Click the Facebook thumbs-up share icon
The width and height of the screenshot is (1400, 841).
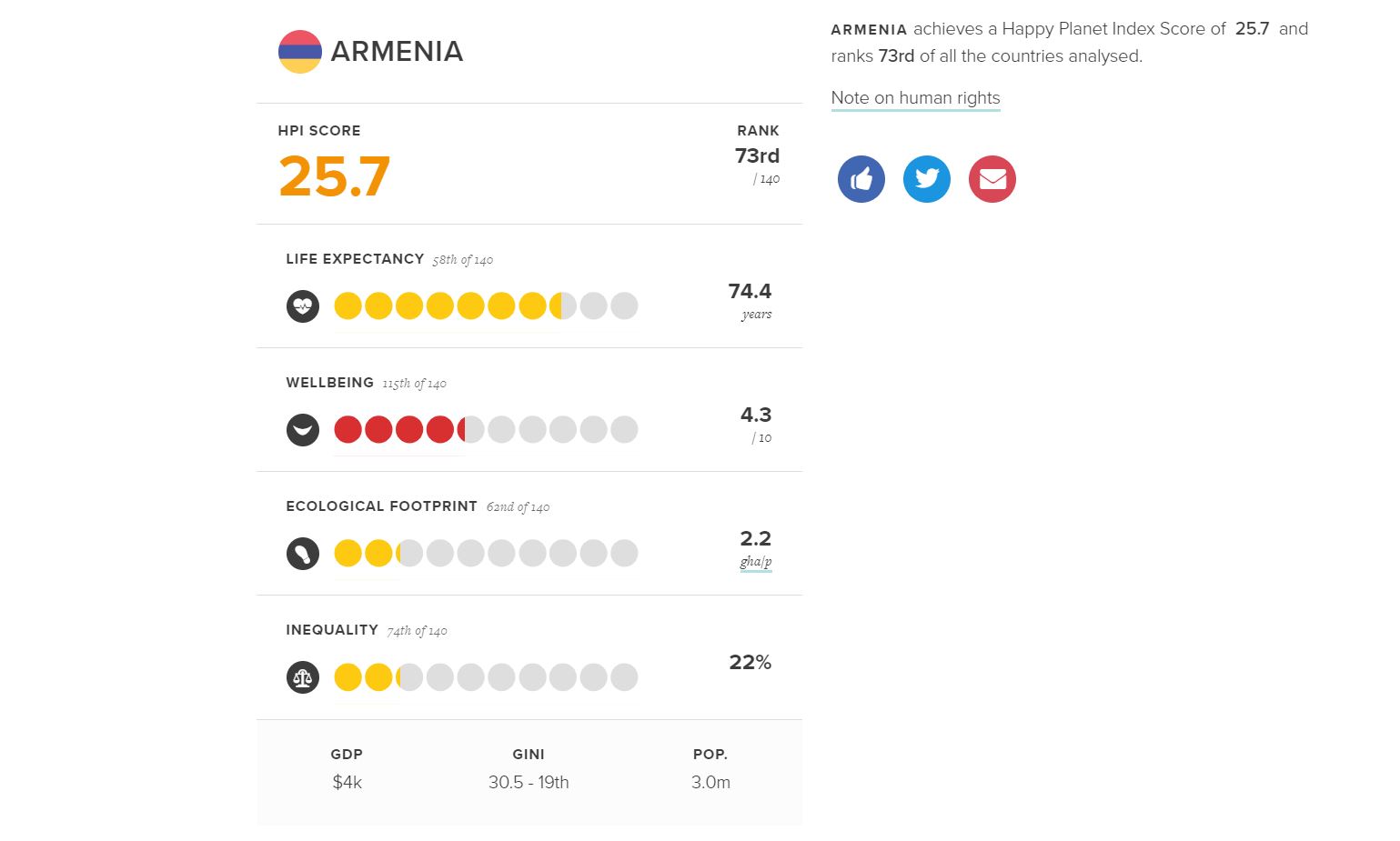coord(861,179)
